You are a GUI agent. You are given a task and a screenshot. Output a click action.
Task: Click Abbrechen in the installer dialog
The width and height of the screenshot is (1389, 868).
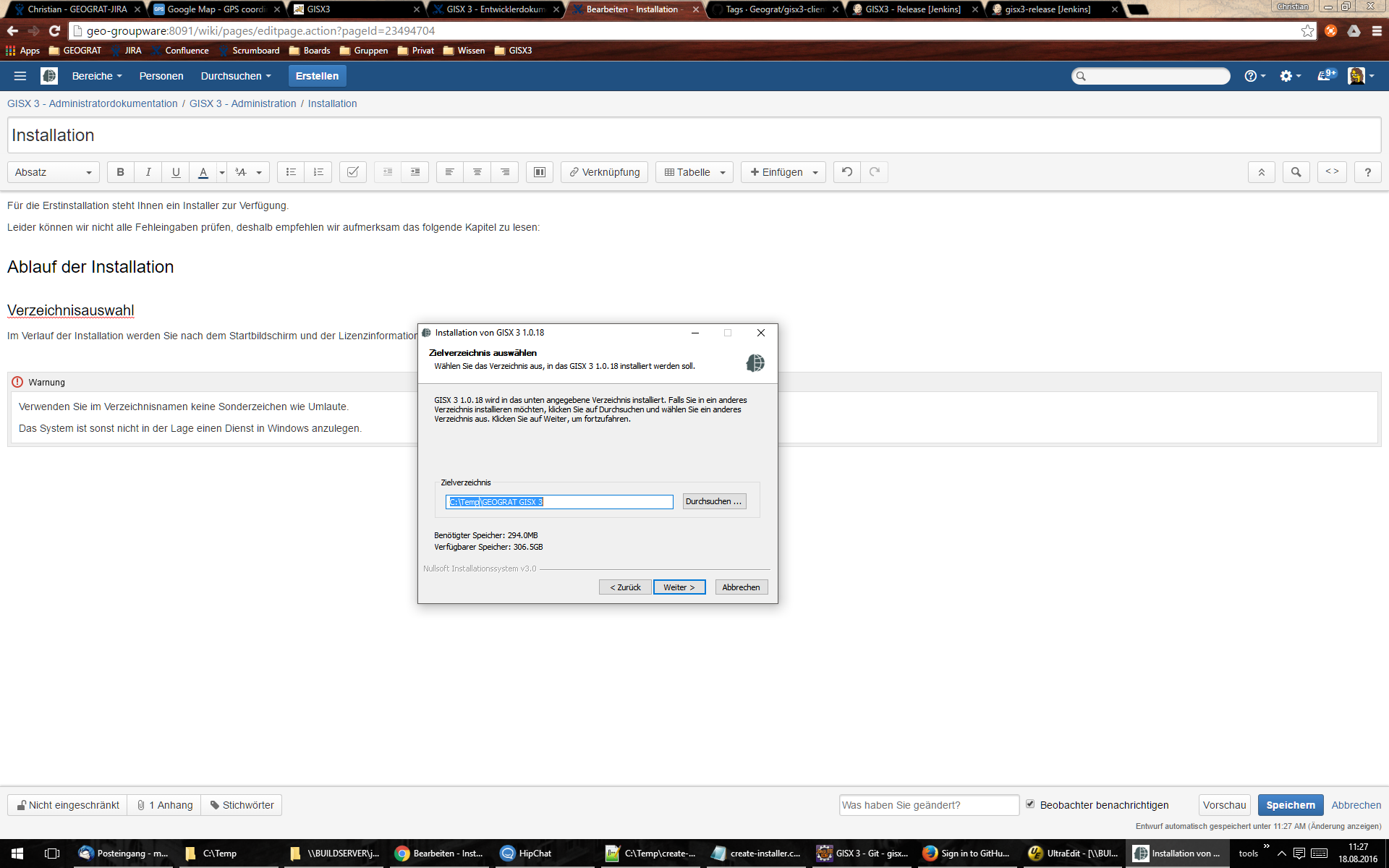[741, 587]
